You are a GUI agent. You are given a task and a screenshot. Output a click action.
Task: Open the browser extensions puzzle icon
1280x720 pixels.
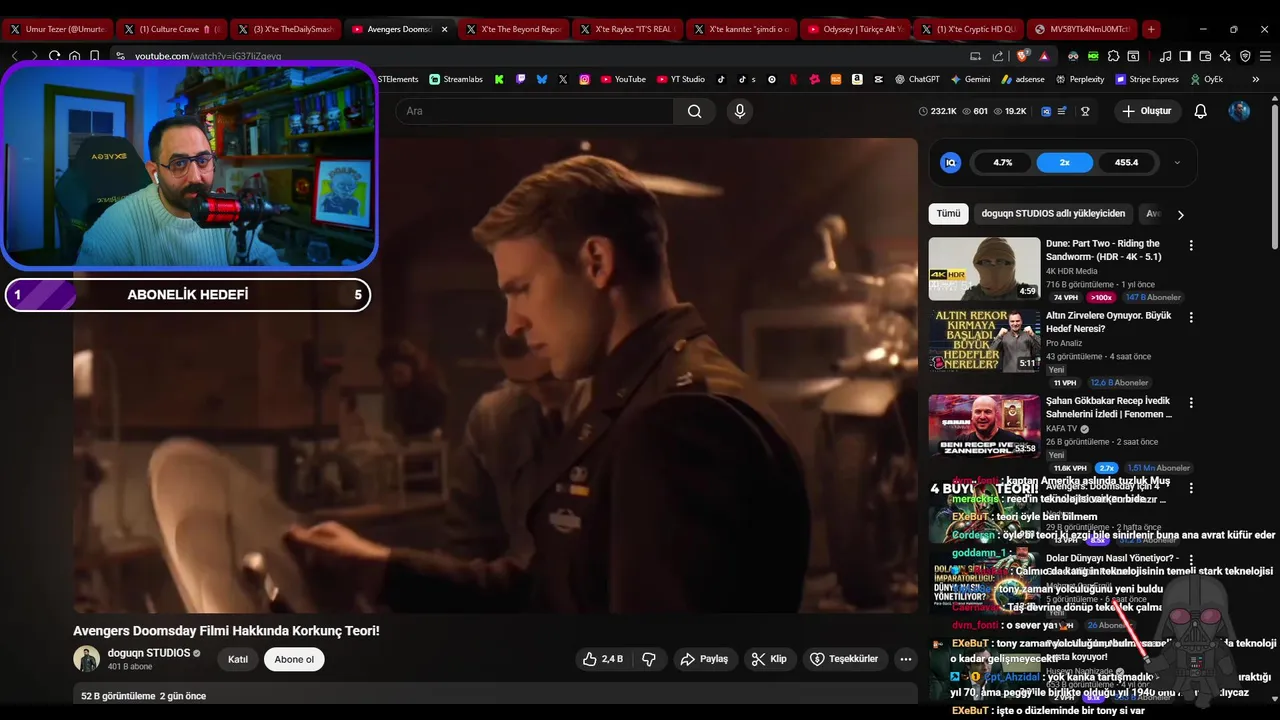(x=1113, y=56)
